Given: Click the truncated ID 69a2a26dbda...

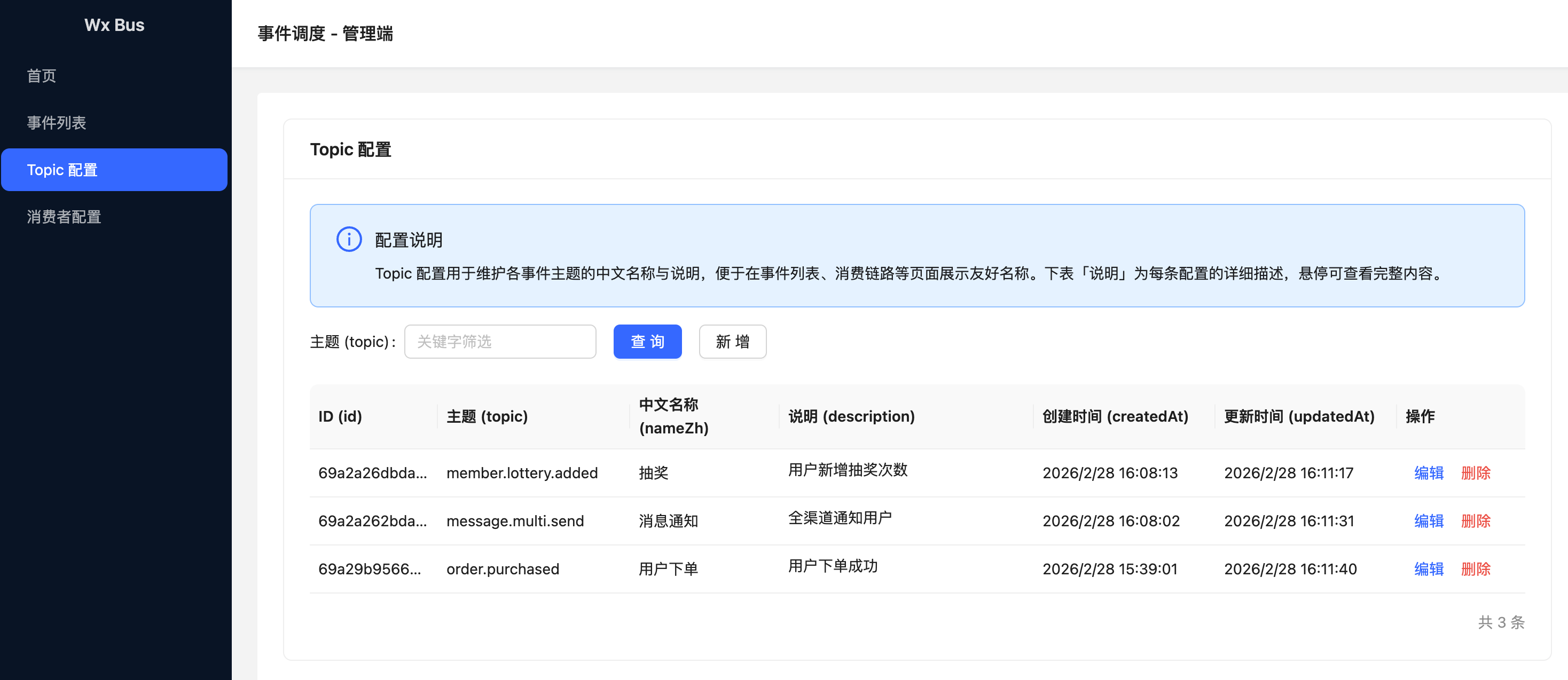Looking at the screenshot, I should click(x=372, y=472).
